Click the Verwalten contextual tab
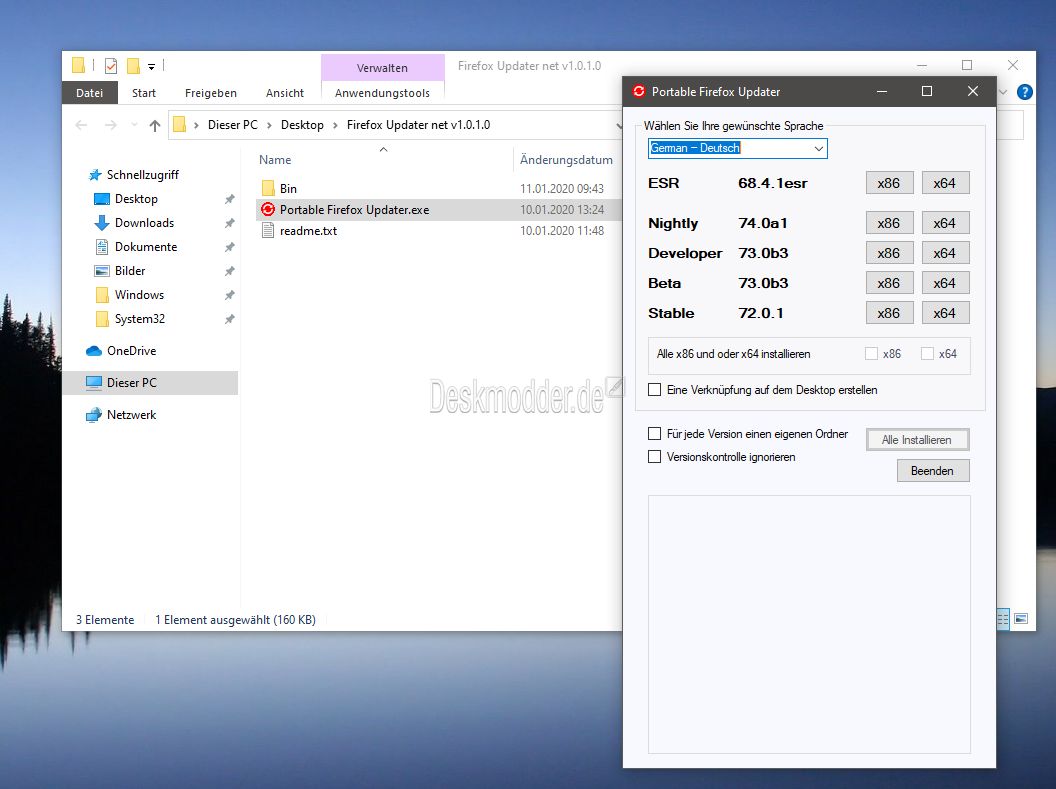 tap(383, 68)
